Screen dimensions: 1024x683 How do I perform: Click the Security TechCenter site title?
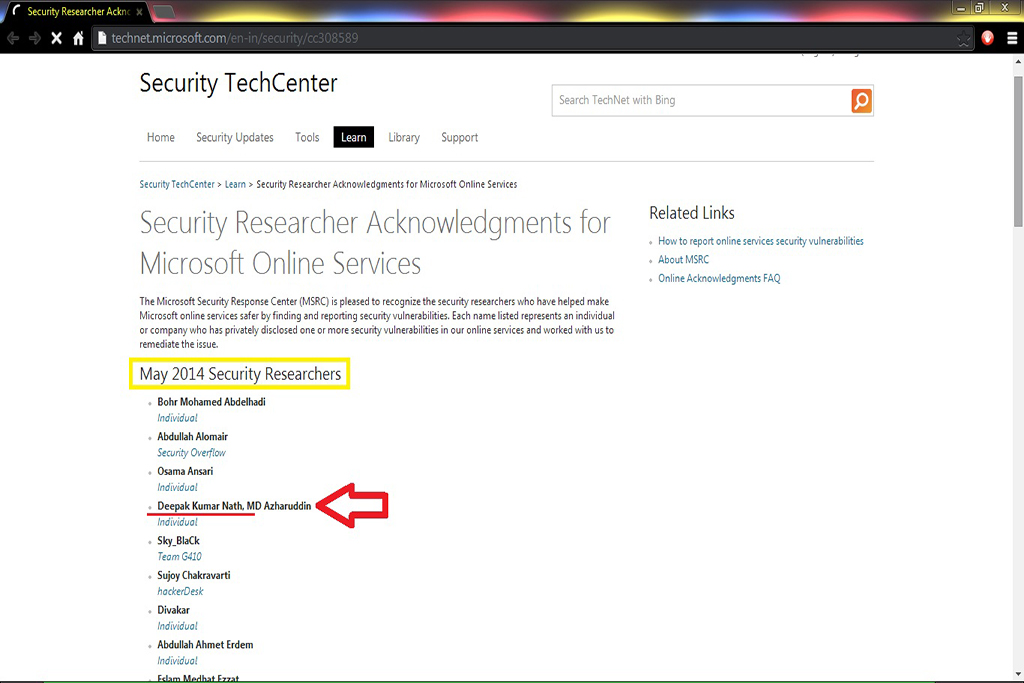pyautogui.click(x=238, y=83)
